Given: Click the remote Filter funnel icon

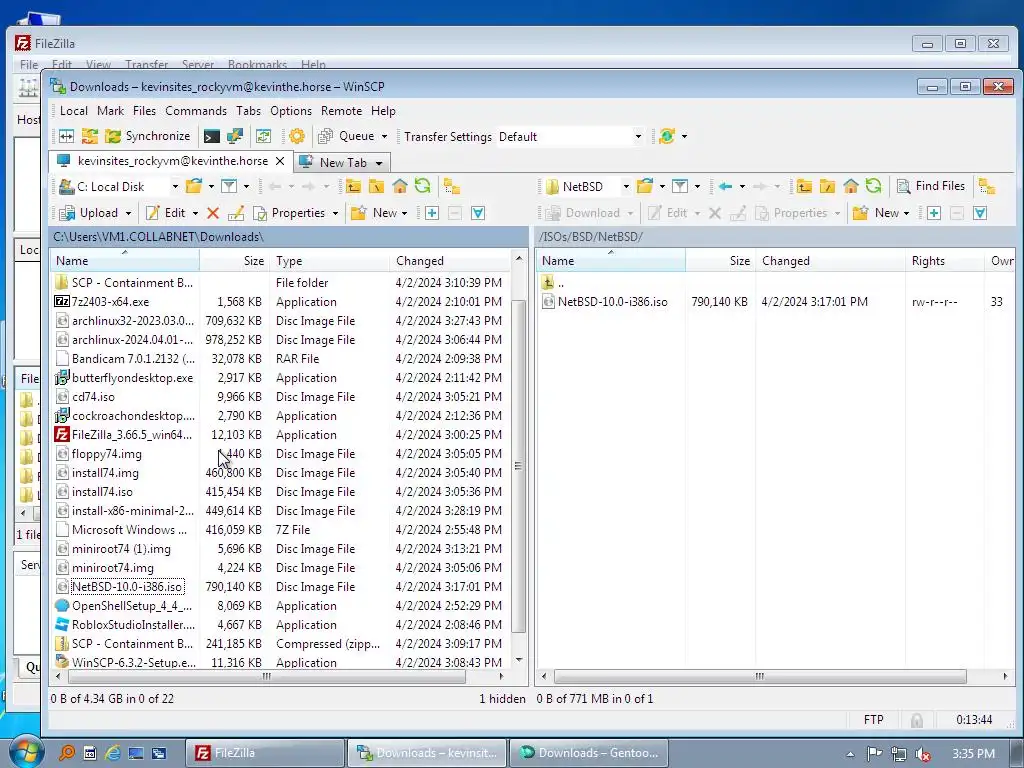Looking at the screenshot, I should [680, 187].
